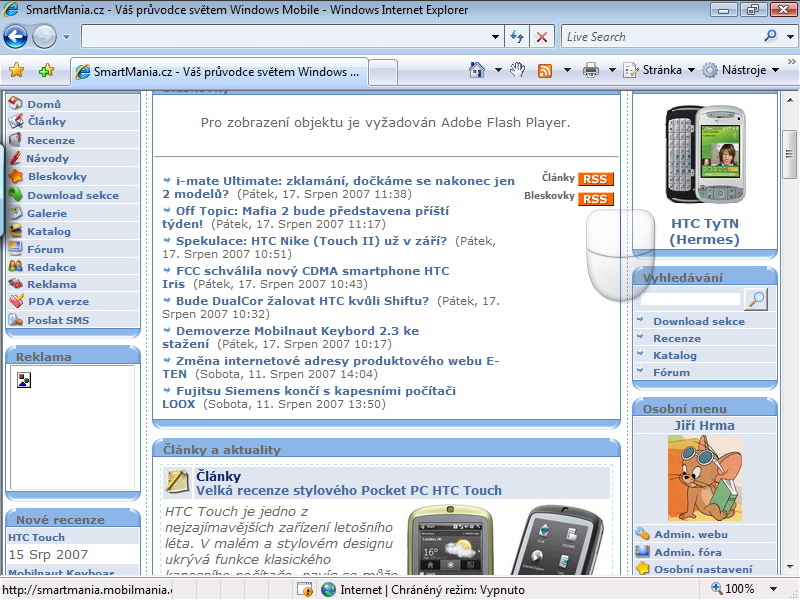Click the red Stop loading icon
The width and height of the screenshot is (800, 600).
[x=542, y=37]
